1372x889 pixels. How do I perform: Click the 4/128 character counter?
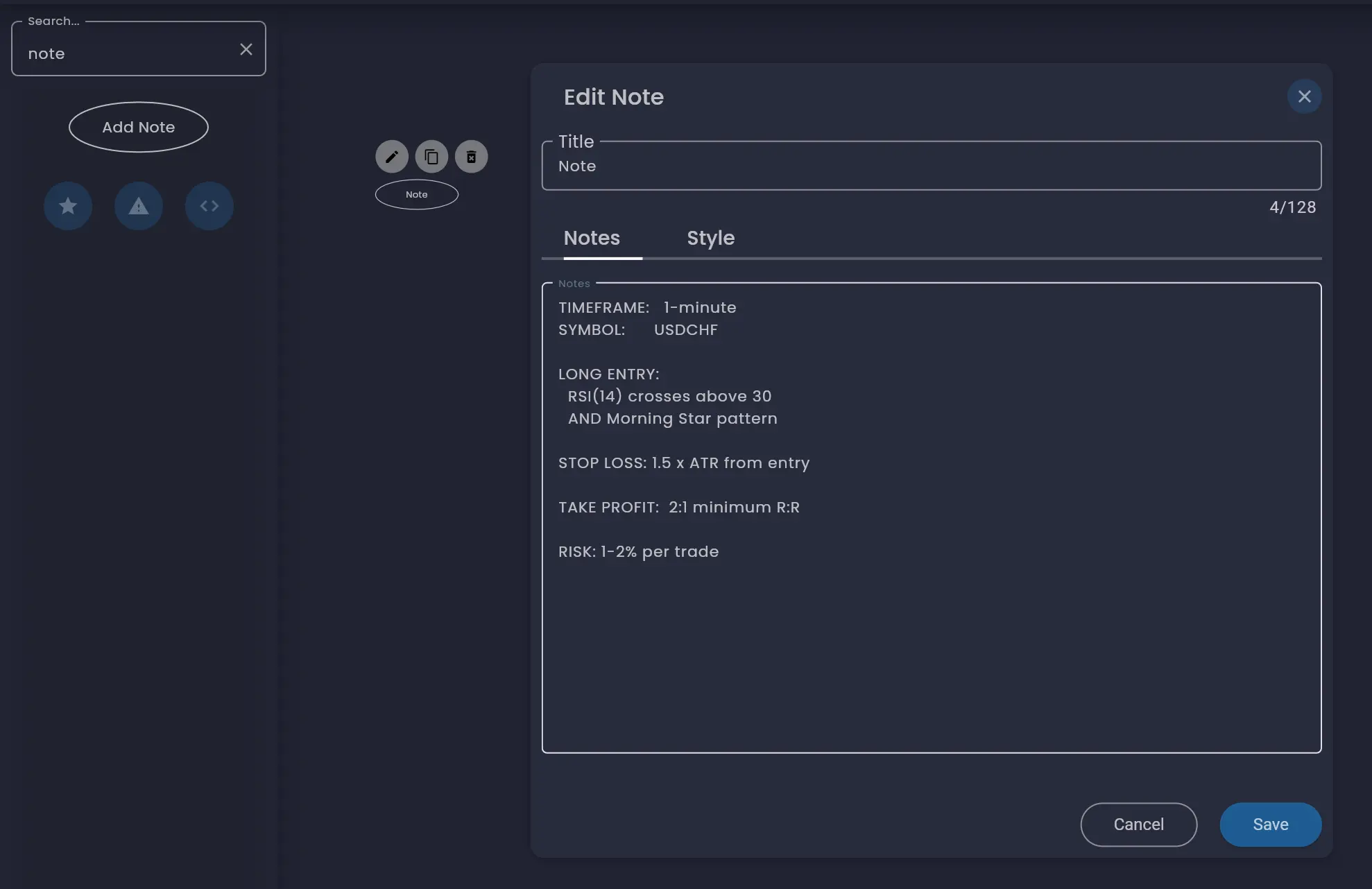click(x=1292, y=207)
